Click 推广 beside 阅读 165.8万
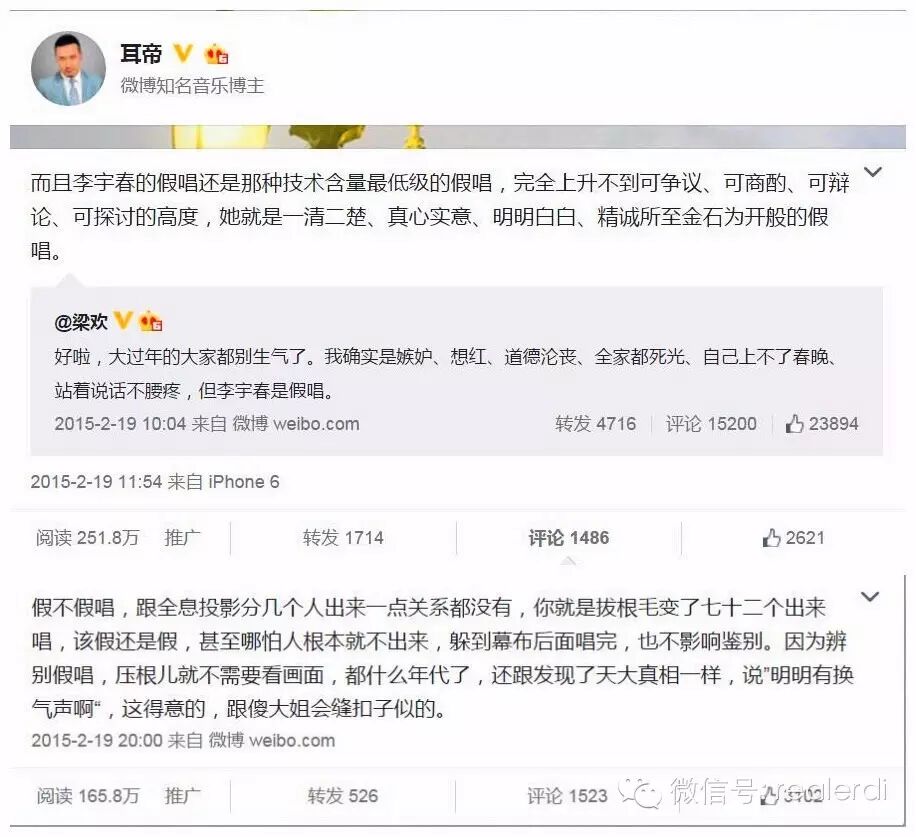Viewport: 916px width, 837px height. 182,796
